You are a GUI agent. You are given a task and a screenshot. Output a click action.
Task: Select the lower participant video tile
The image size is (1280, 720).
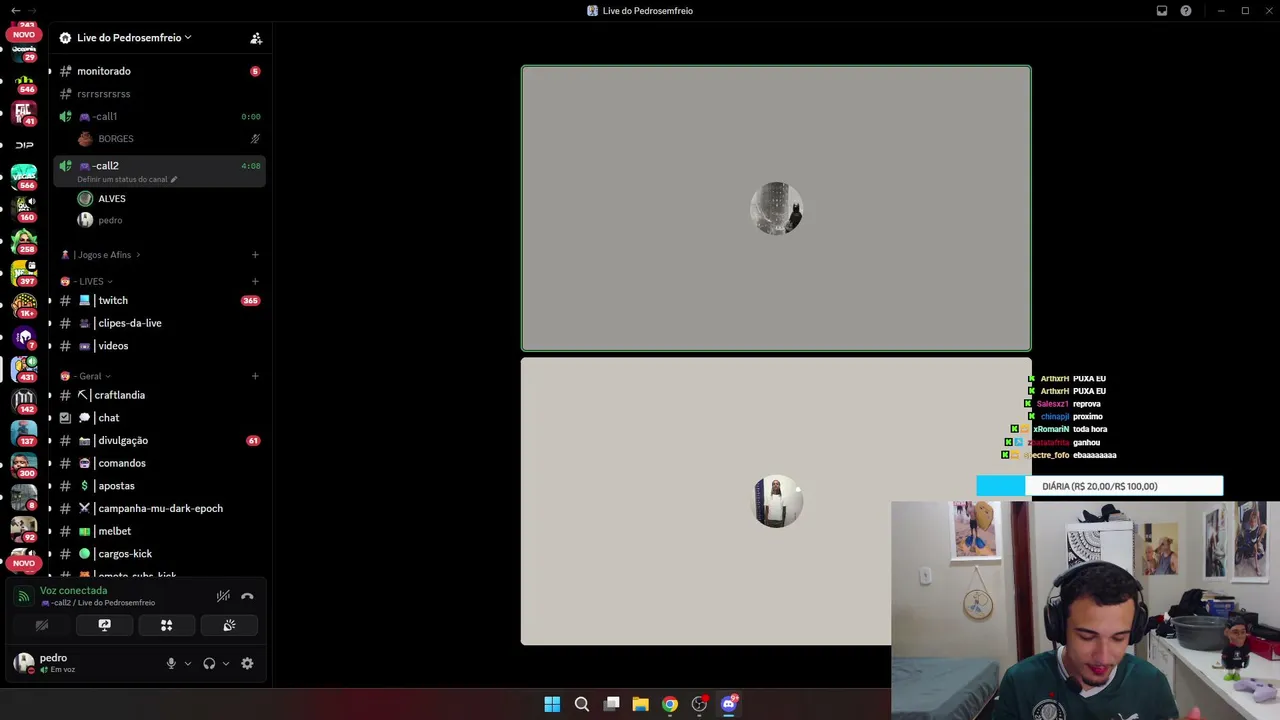pos(776,501)
